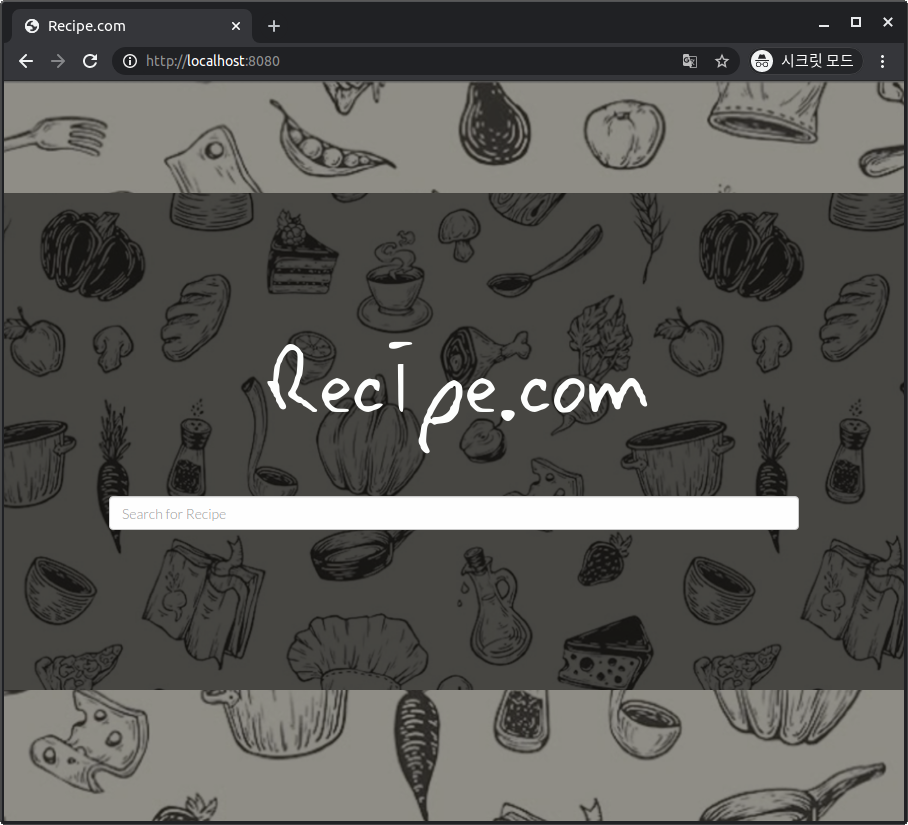The image size is (908, 825).
Task: Maximize the browser window
Action: (856, 22)
